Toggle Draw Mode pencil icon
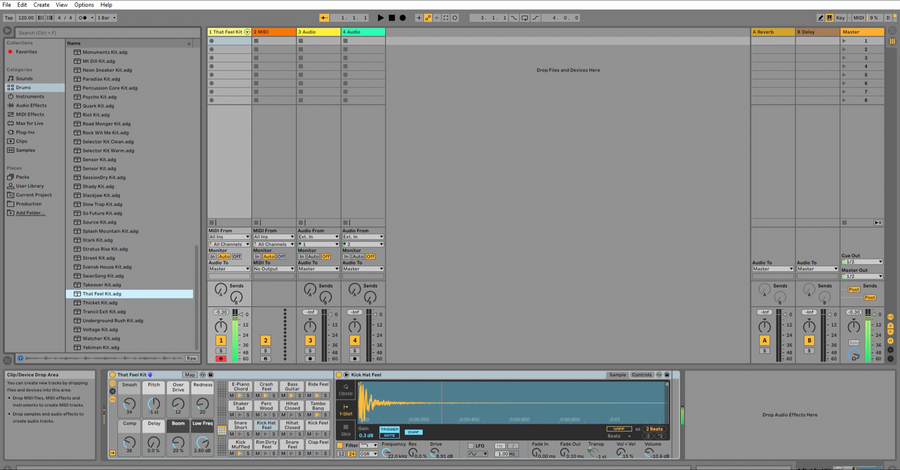900x470 pixels. (821, 18)
